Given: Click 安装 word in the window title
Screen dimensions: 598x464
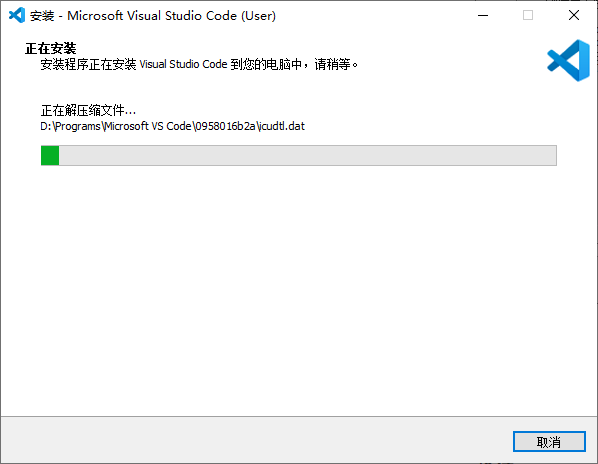Looking at the screenshot, I should click(x=42, y=16).
